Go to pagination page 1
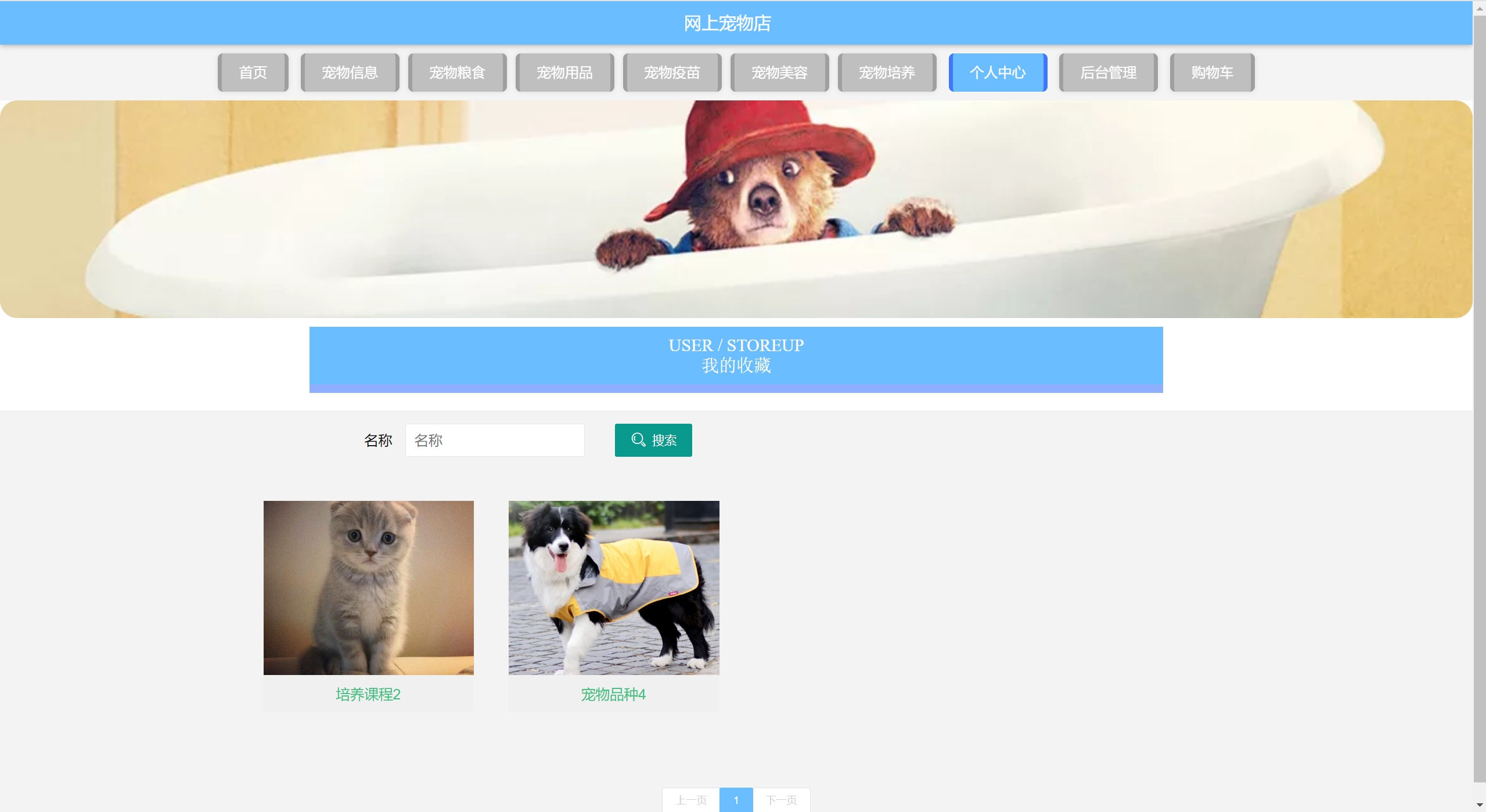1486x812 pixels. tap(736, 800)
